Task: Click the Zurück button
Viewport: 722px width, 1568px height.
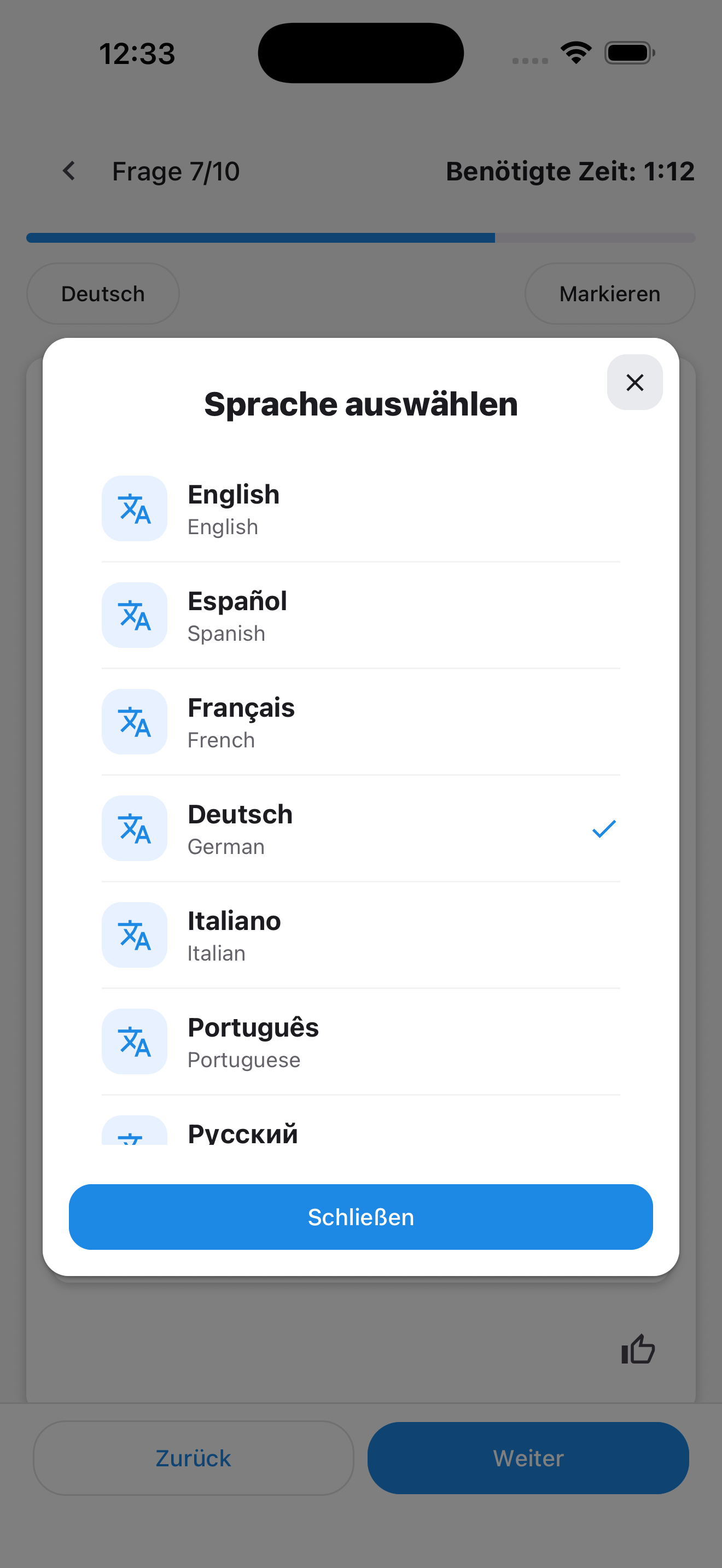Action: (194, 1458)
